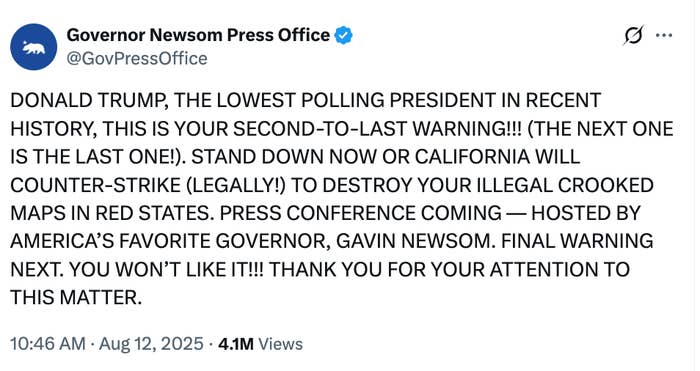The height and width of the screenshot is (371, 700).
Task: Click the 10:46 AM timestamp
Action: point(47,344)
